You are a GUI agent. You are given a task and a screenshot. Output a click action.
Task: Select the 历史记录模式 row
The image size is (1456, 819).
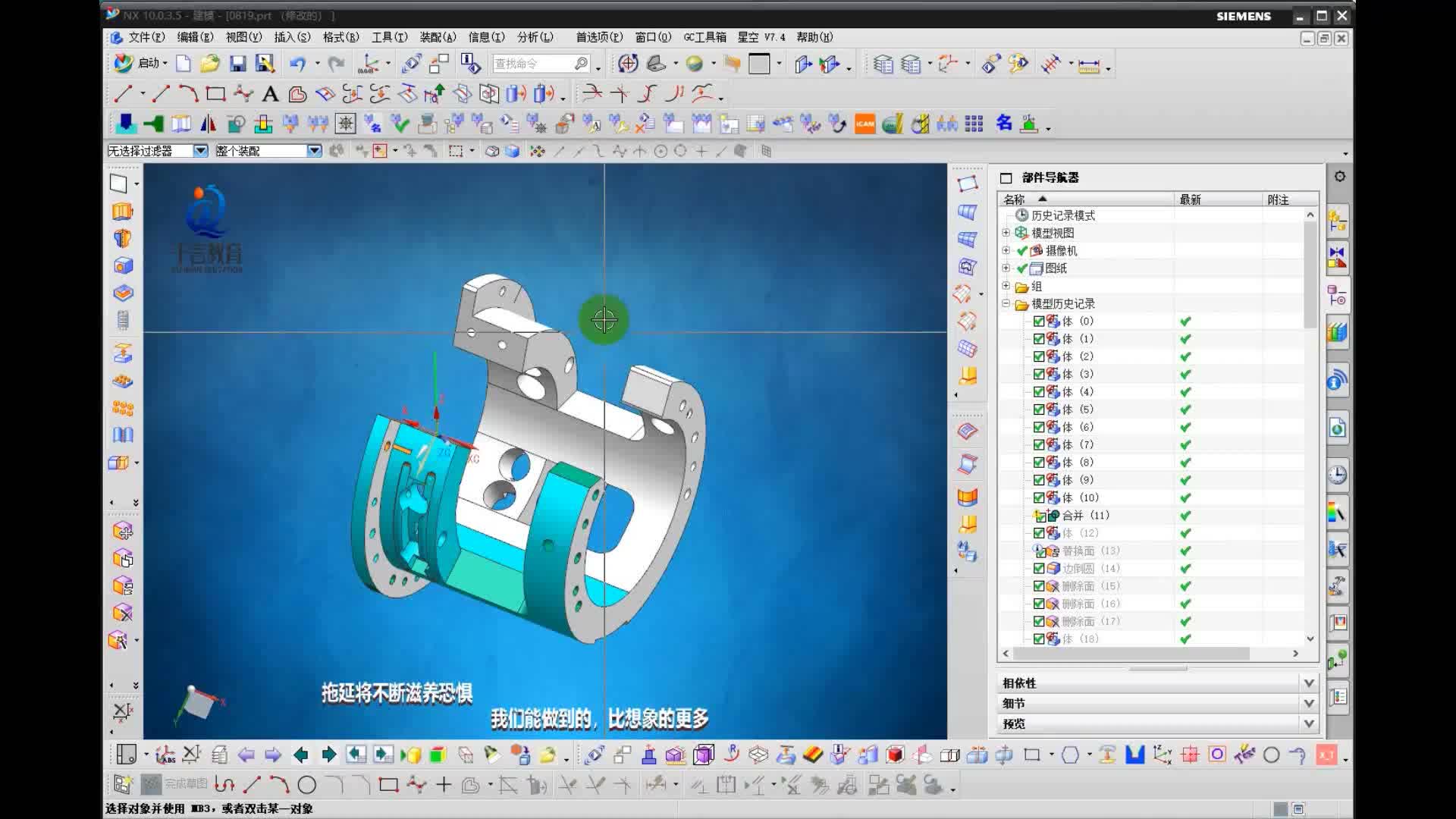point(1062,215)
